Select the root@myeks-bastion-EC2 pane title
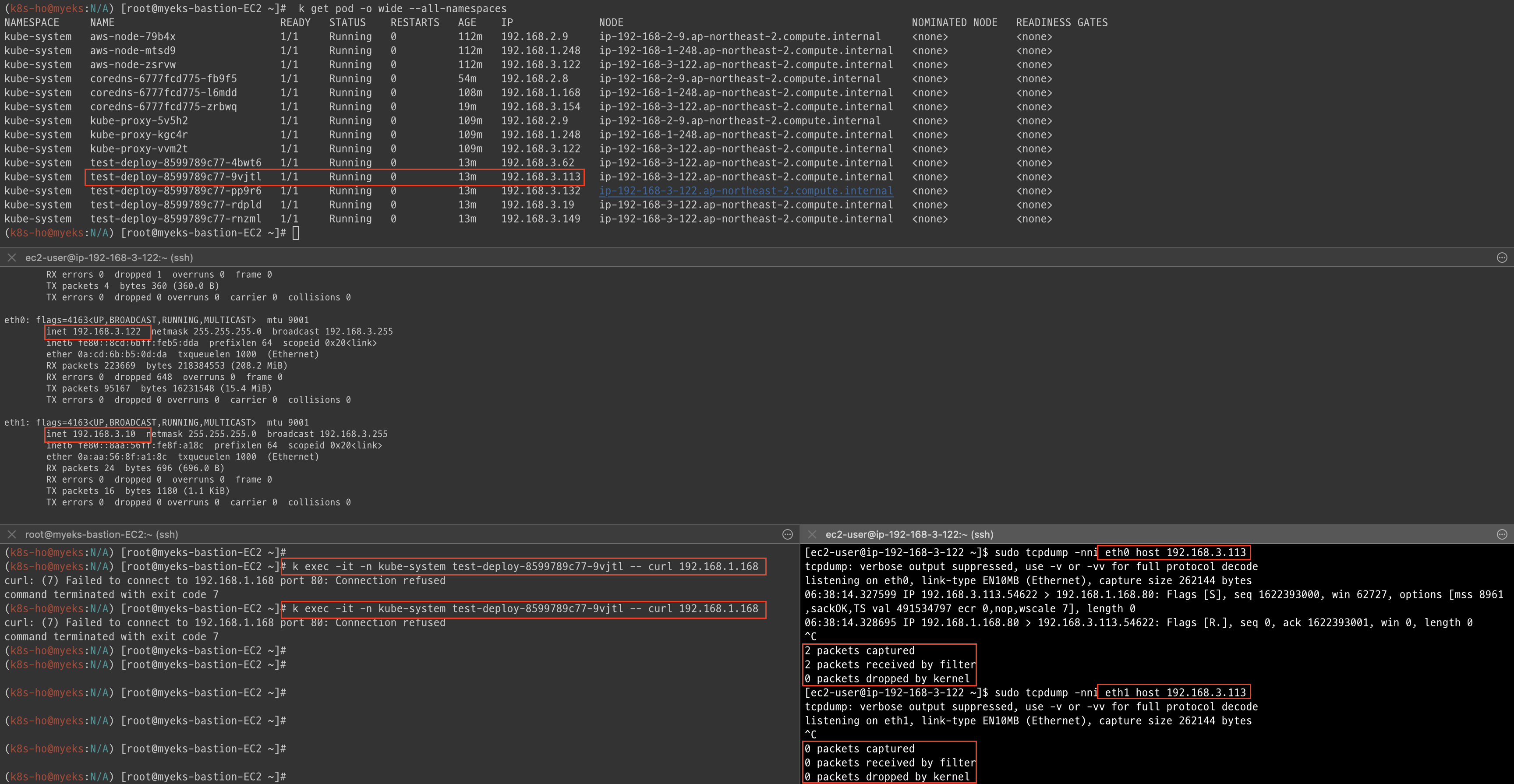Image resolution: width=1514 pixels, height=784 pixels. (101, 534)
